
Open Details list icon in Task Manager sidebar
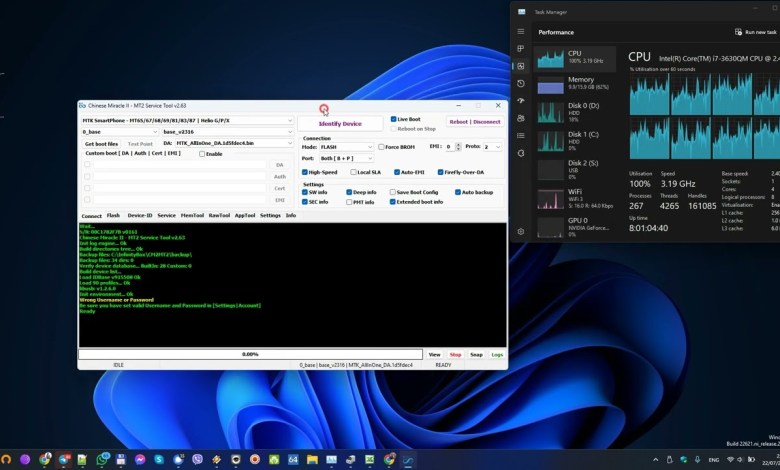pyautogui.click(x=521, y=135)
